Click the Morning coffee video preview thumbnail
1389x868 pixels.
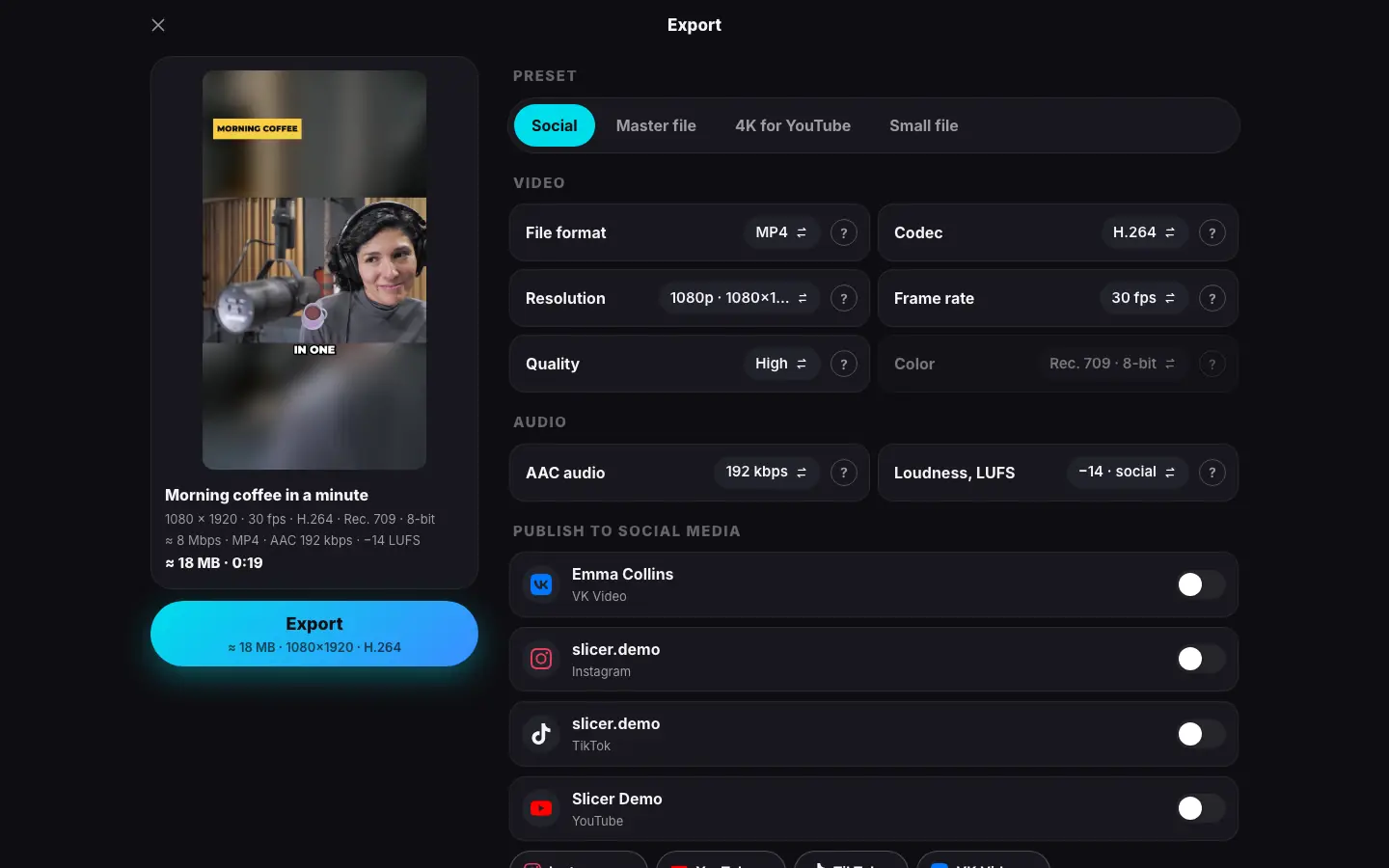click(314, 270)
